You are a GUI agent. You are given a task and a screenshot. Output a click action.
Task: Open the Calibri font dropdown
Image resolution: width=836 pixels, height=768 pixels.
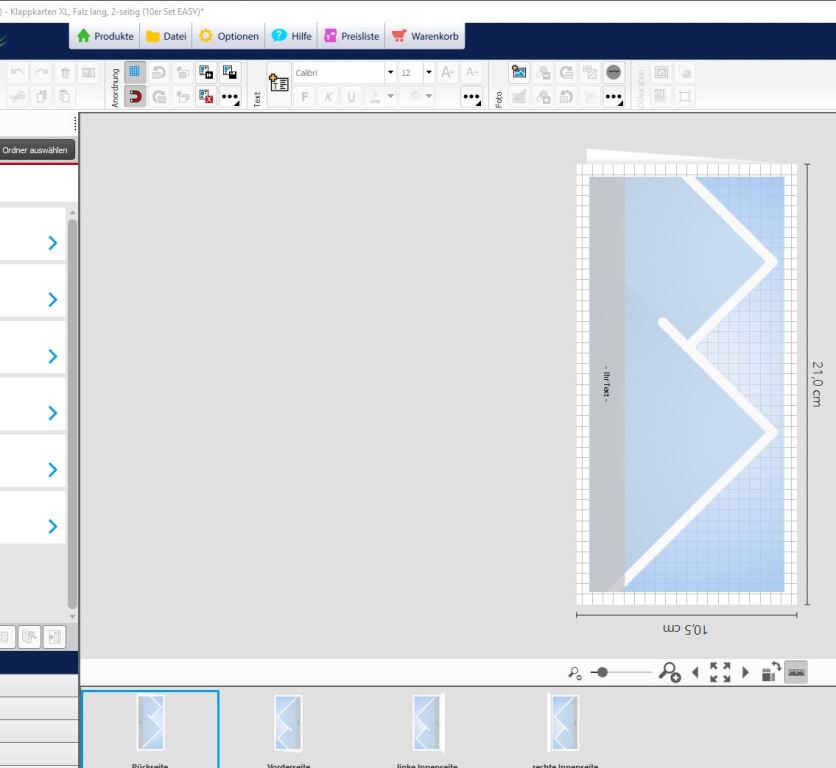[390, 73]
